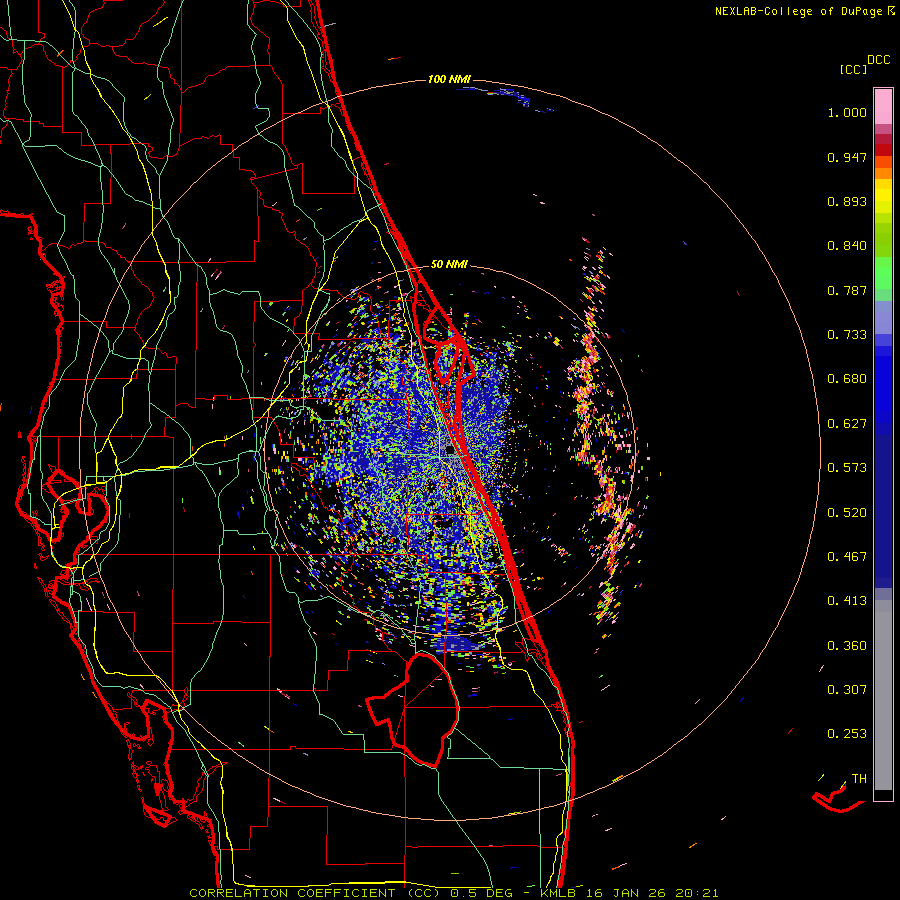This screenshot has width=900, height=900.
Task: Click the 0.307 scale value
Action: [847, 690]
